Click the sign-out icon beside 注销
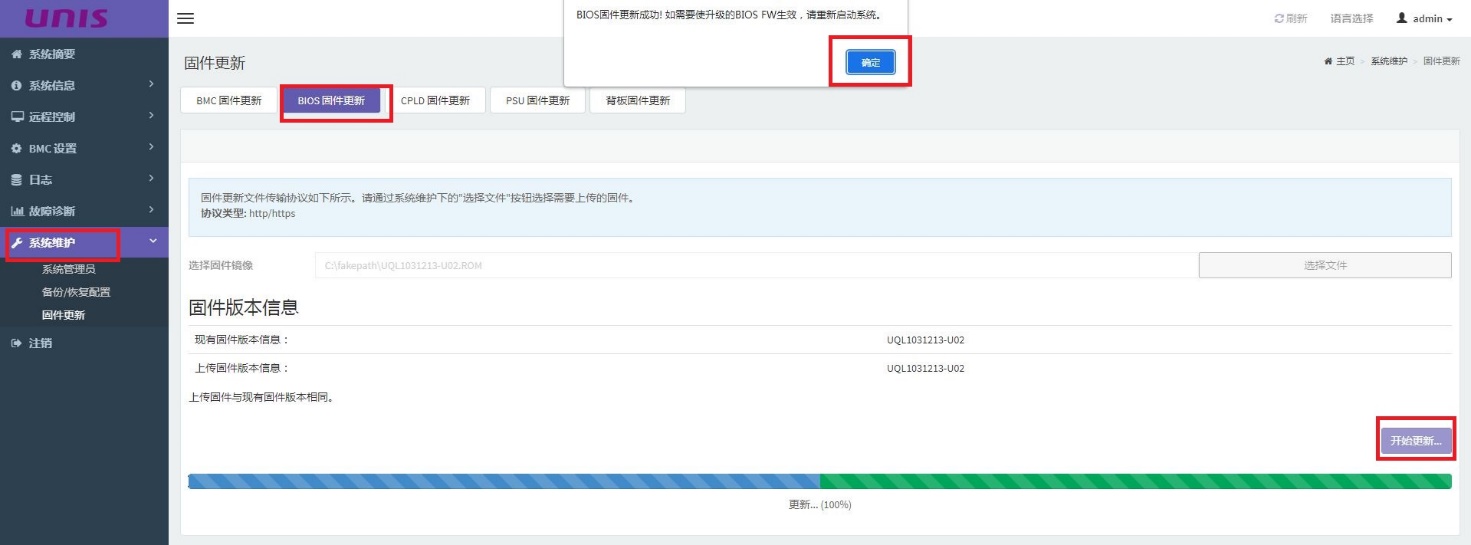The height and width of the screenshot is (545, 1471). tap(16, 343)
